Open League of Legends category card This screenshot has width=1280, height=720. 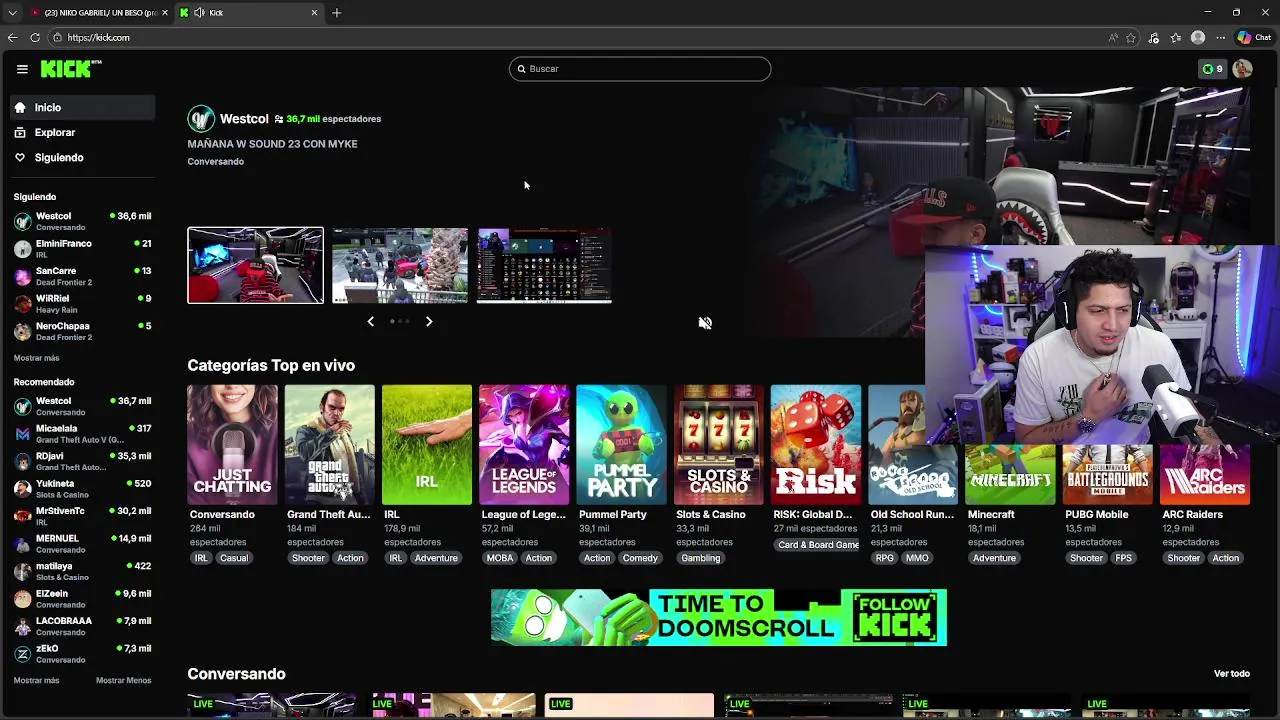pyautogui.click(x=524, y=445)
